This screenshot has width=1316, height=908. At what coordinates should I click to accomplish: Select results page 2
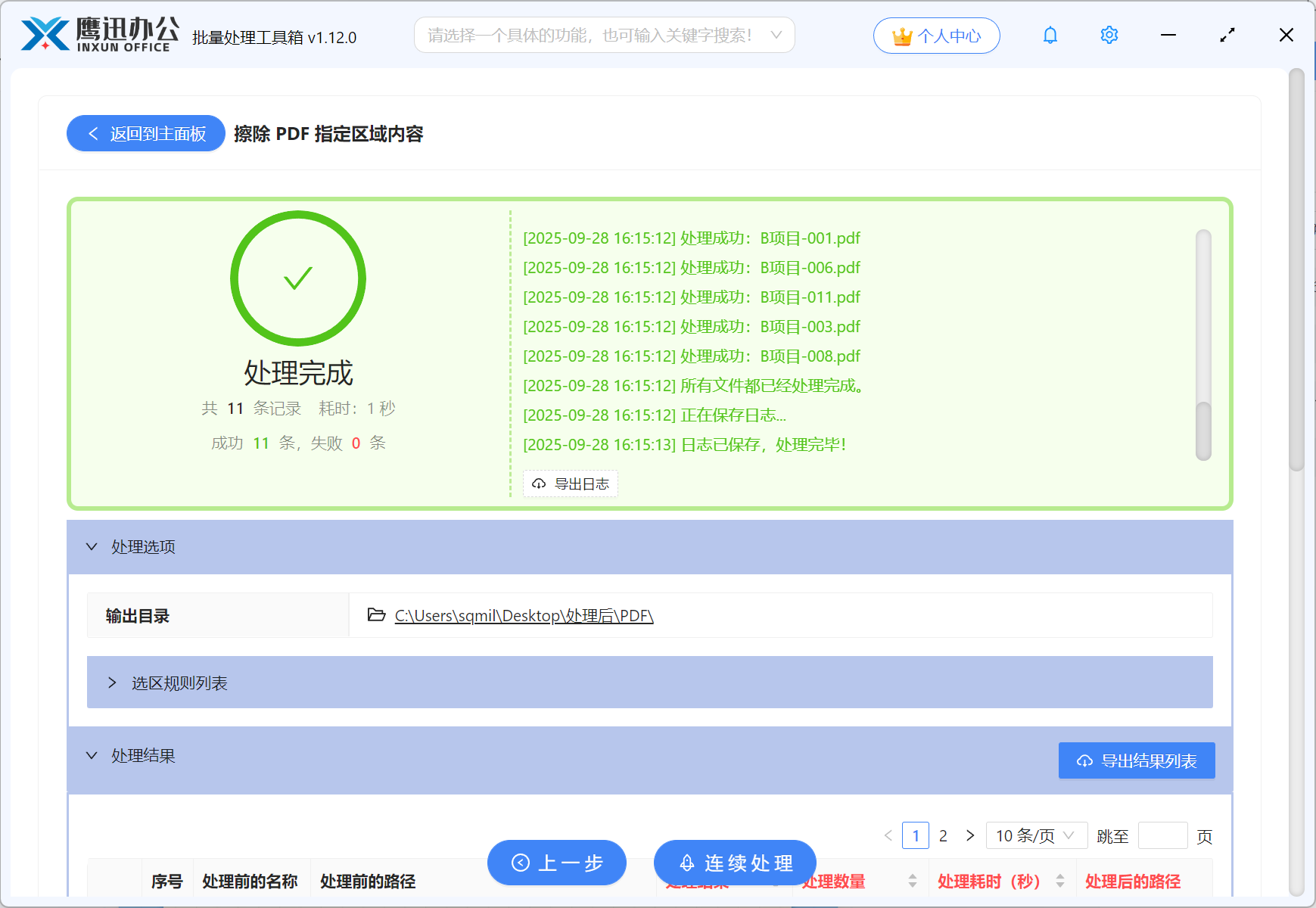click(943, 835)
